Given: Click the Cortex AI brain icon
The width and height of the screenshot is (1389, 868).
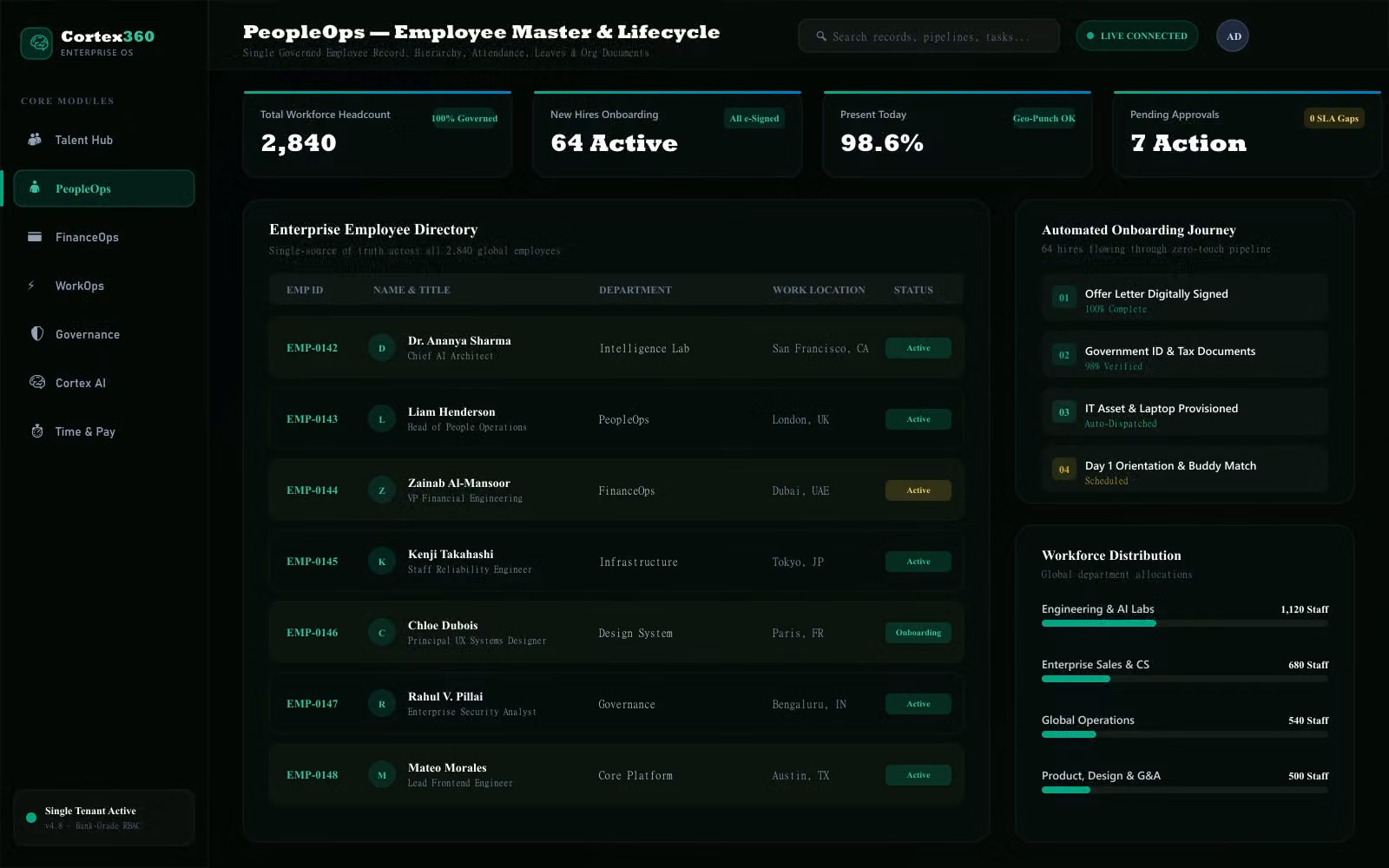Looking at the screenshot, I should coord(36,382).
